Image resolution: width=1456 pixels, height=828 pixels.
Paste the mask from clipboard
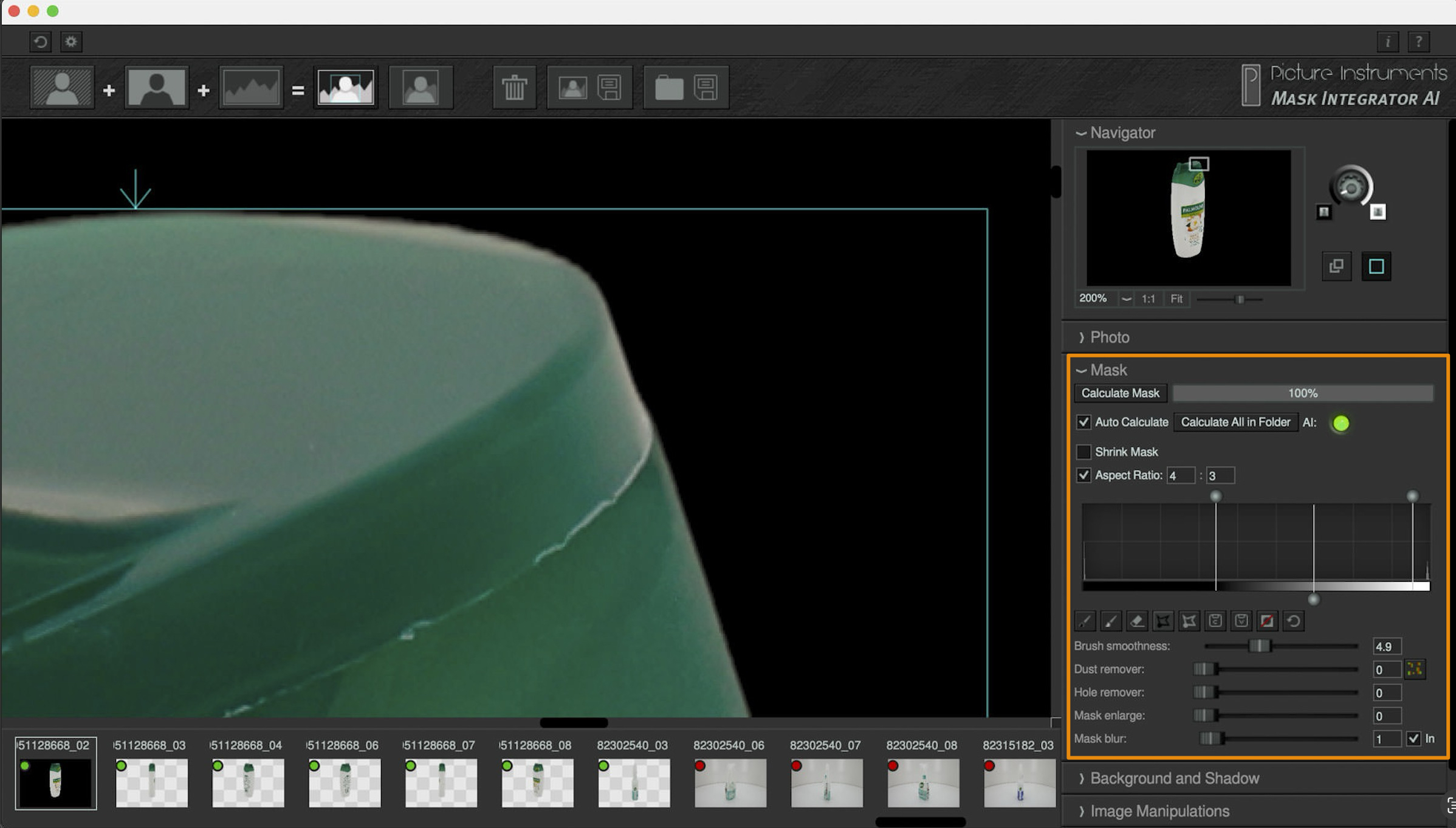pos(1241,621)
